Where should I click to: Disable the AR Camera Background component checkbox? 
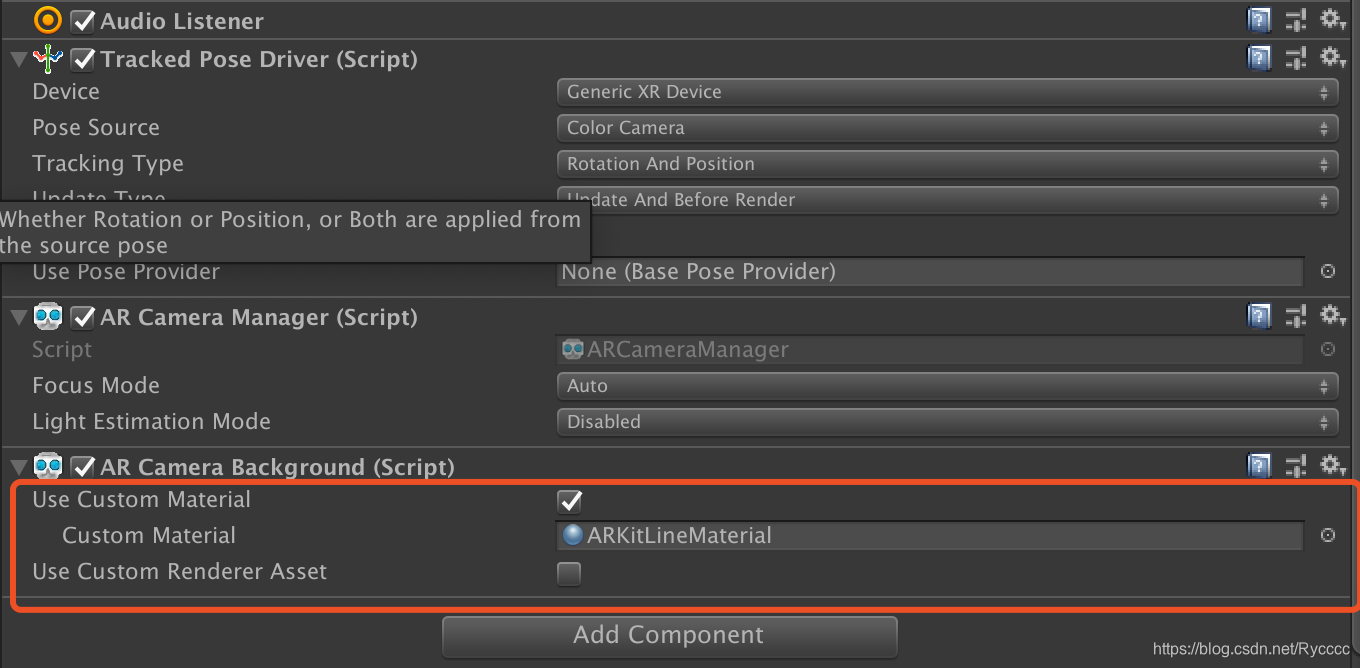[83, 467]
